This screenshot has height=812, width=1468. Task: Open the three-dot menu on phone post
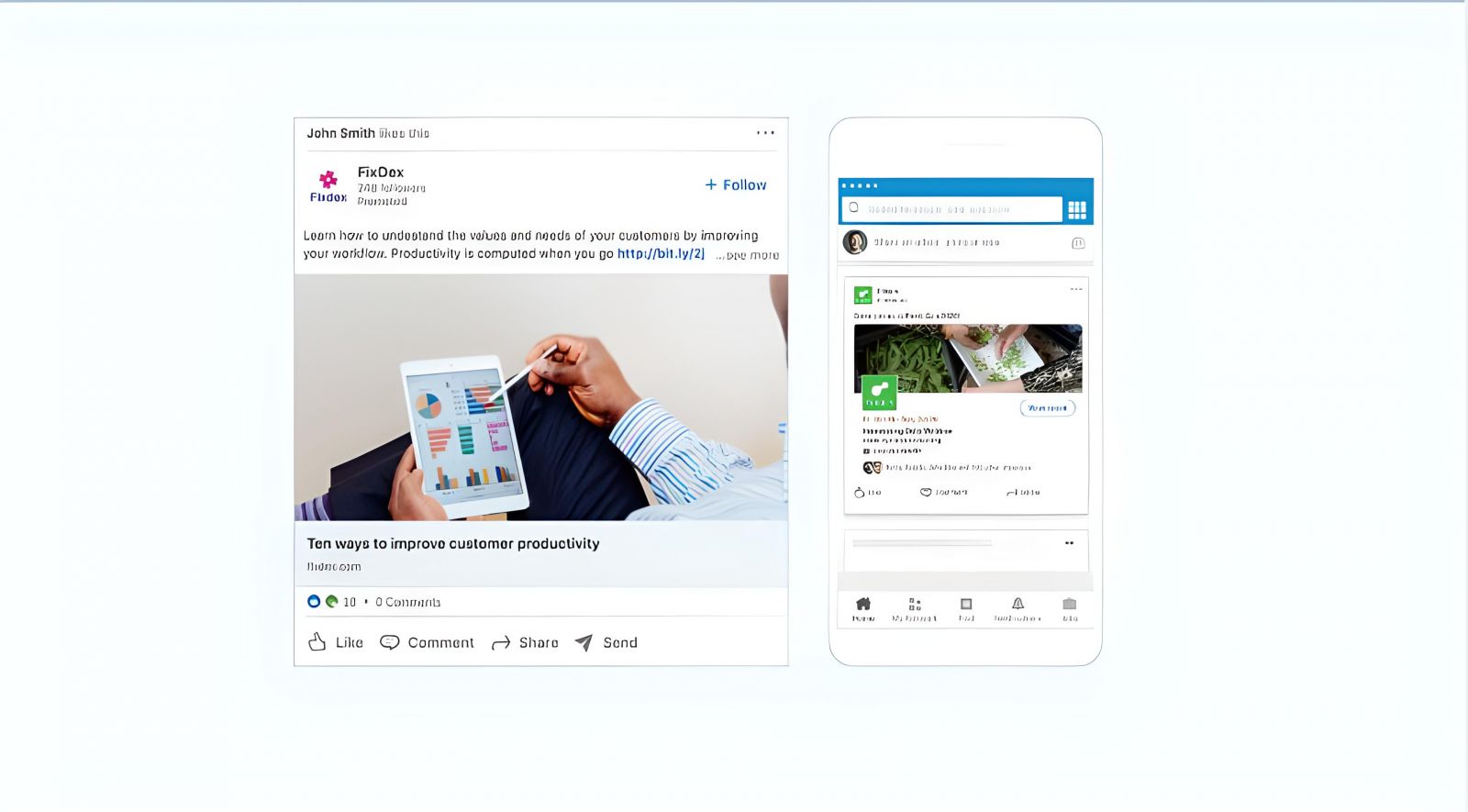click(x=1076, y=290)
